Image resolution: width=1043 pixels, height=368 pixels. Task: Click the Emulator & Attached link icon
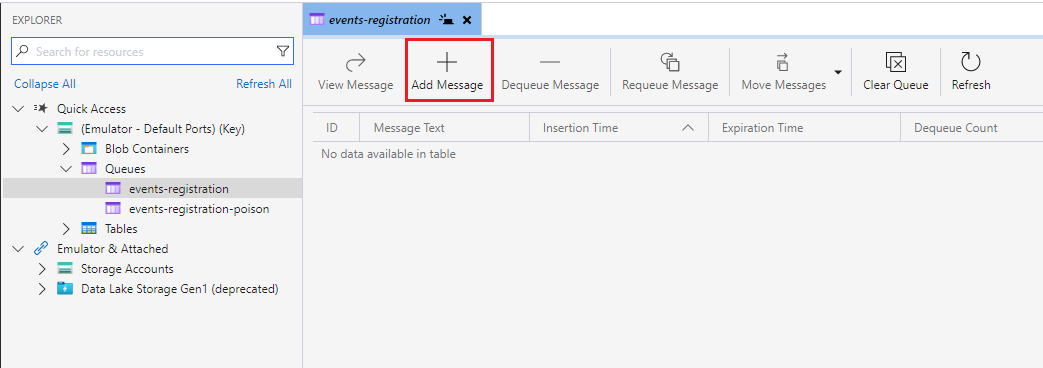coord(41,248)
